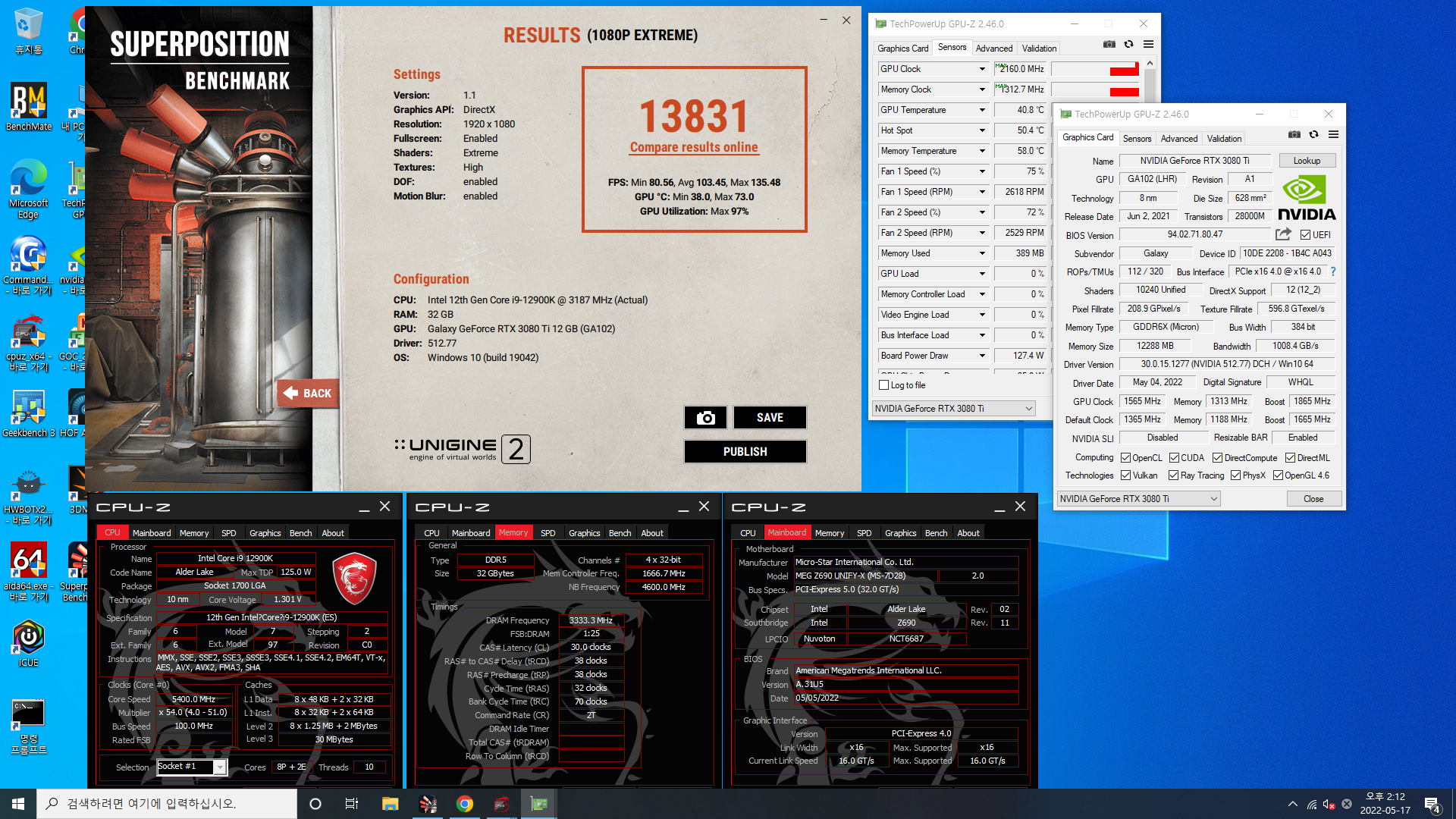Launch the iCUE desktop icon

point(29,643)
